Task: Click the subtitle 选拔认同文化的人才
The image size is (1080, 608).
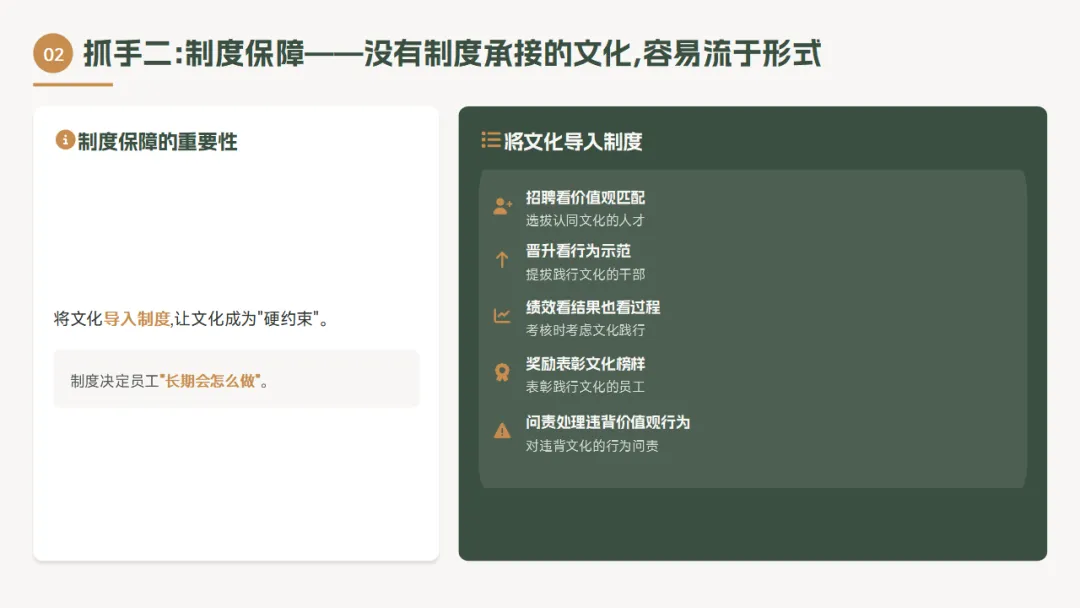Action: click(585, 220)
